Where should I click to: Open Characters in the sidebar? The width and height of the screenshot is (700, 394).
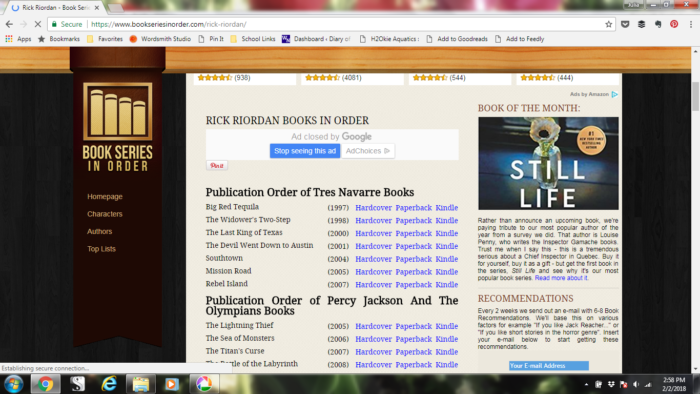[x=105, y=214]
